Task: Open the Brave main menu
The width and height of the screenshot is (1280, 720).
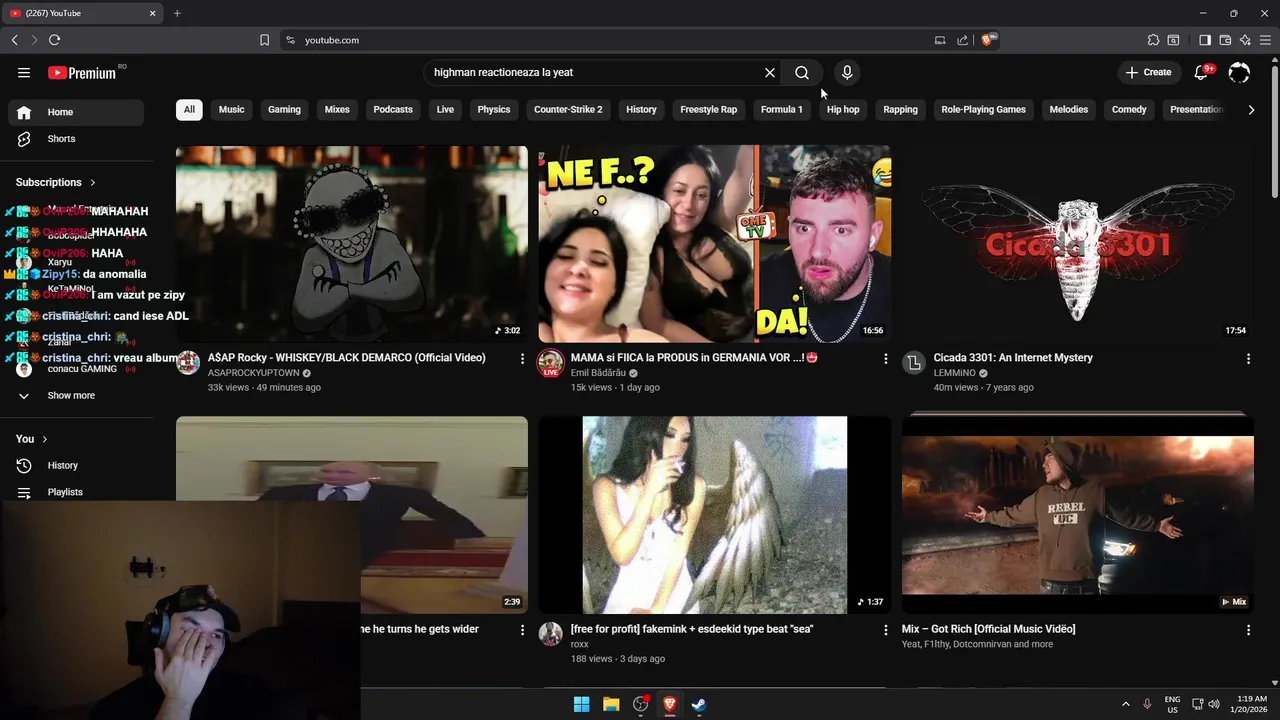Action: click(1265, 40)
